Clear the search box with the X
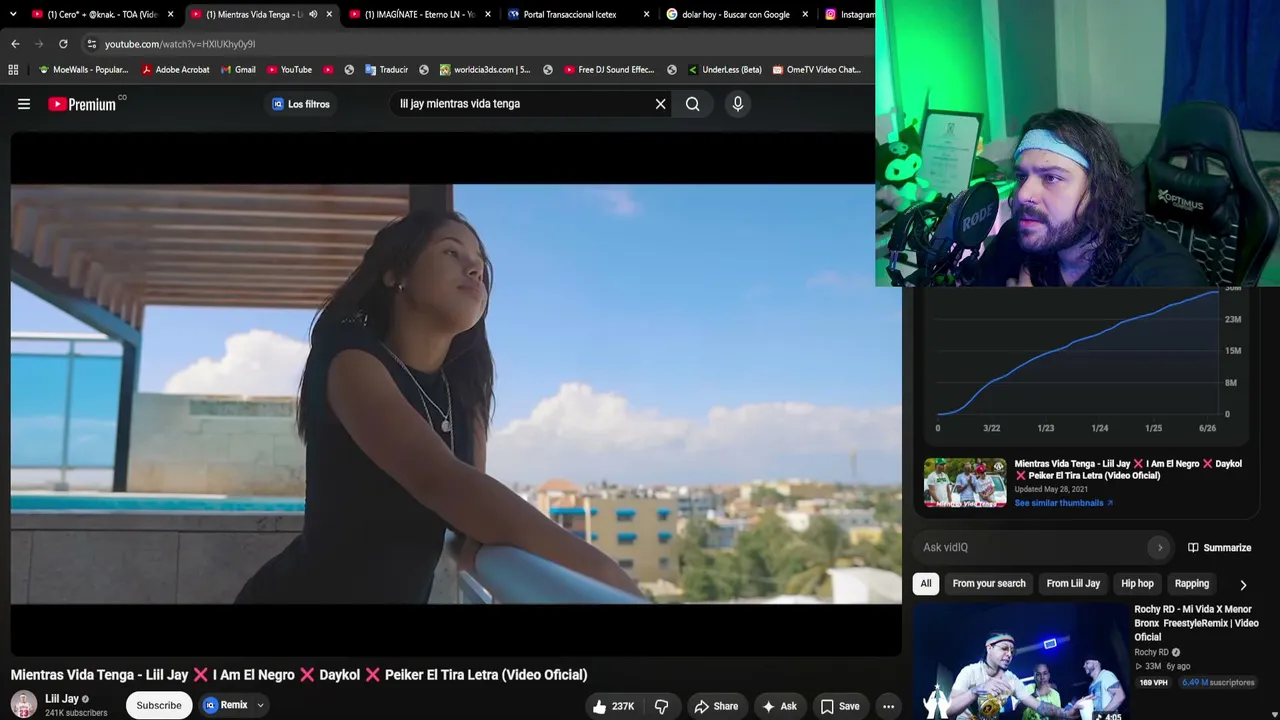Image resolution: width=1280 pixels, height=720 pixels. pos(660,104)
